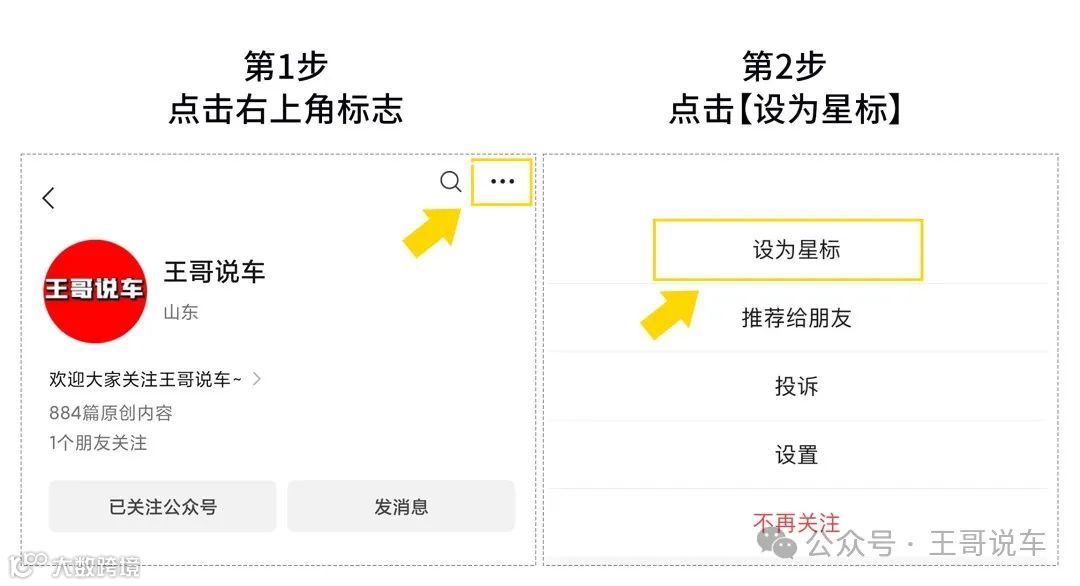Screen dimensions: 1080x586
Task: Expand the 欢迎大家关注王哥说车 description chevron
Action: tap(257, 379)
